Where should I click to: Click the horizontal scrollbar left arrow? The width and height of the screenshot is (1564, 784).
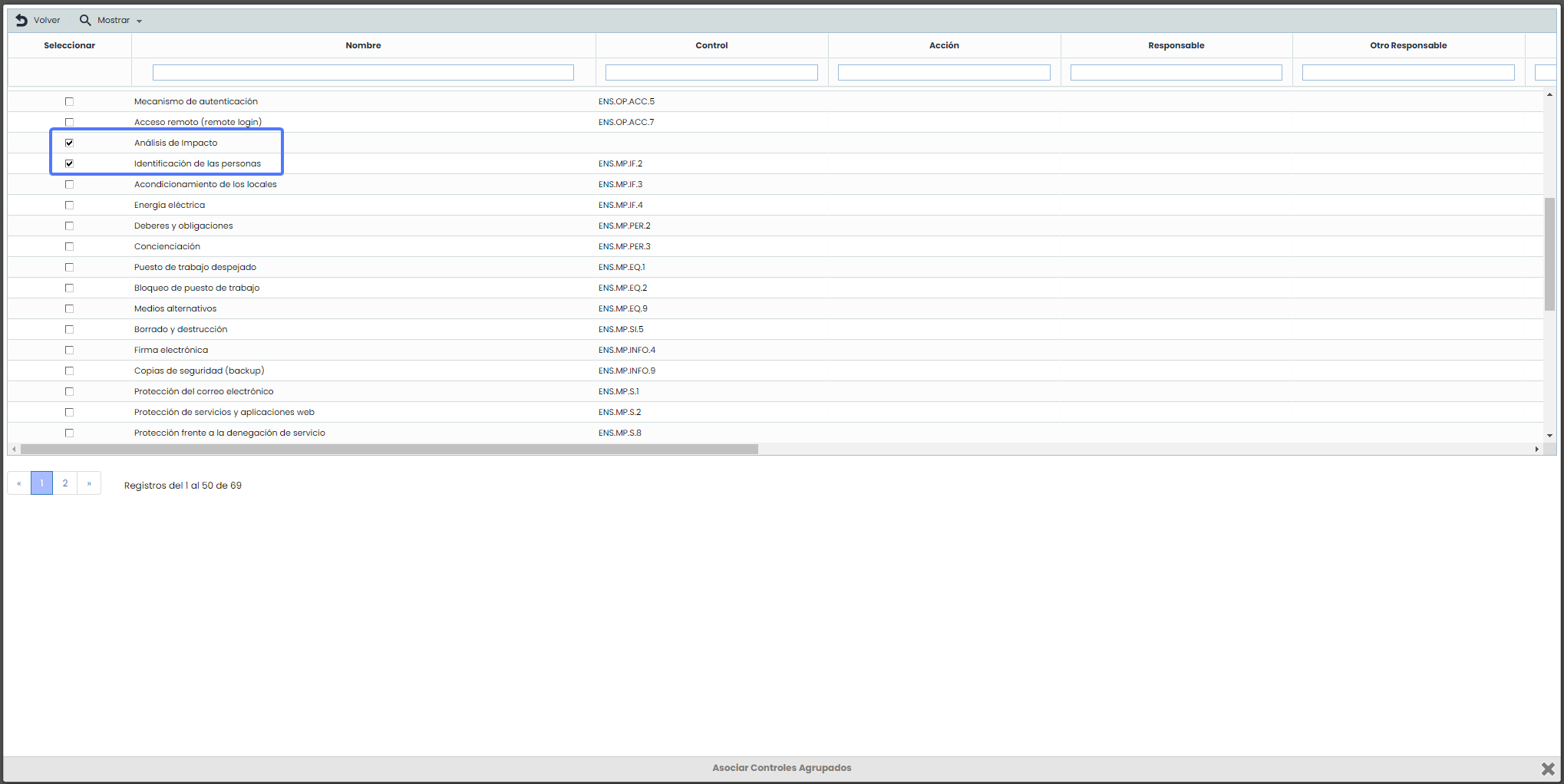click(14, 449)
